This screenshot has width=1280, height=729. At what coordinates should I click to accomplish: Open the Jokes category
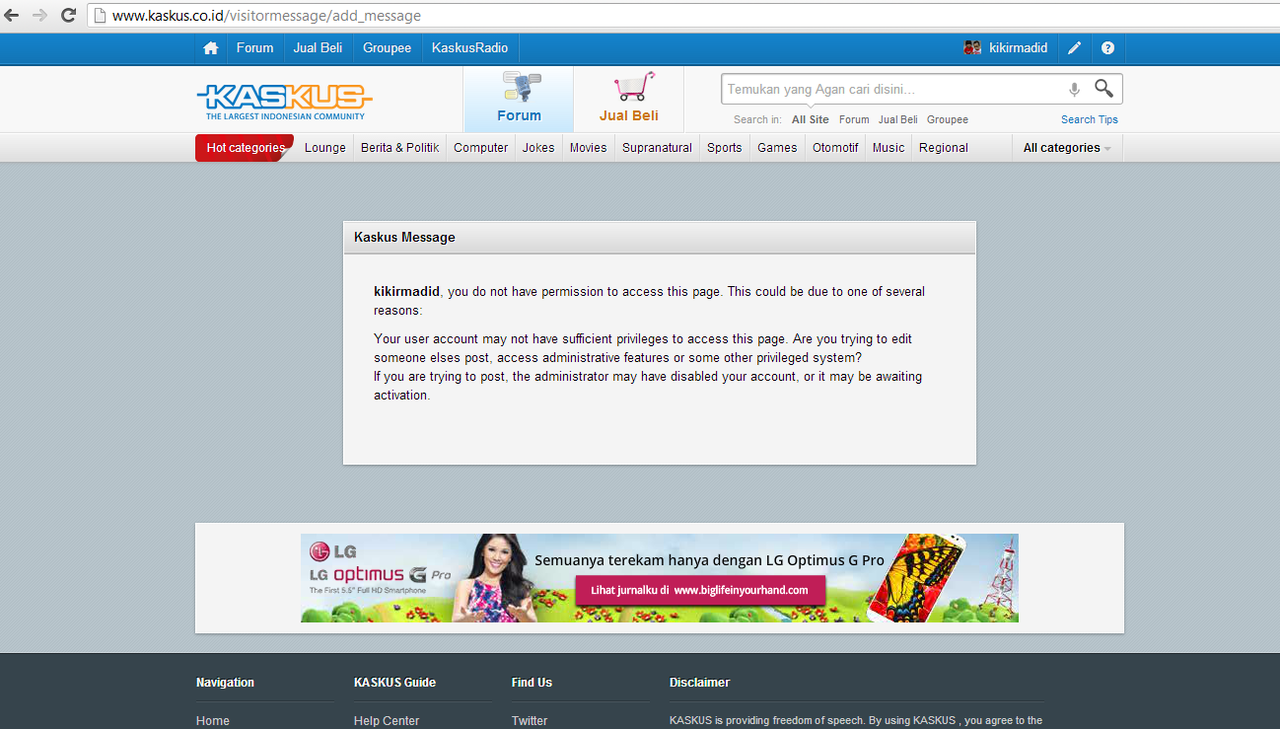point(538,148)
